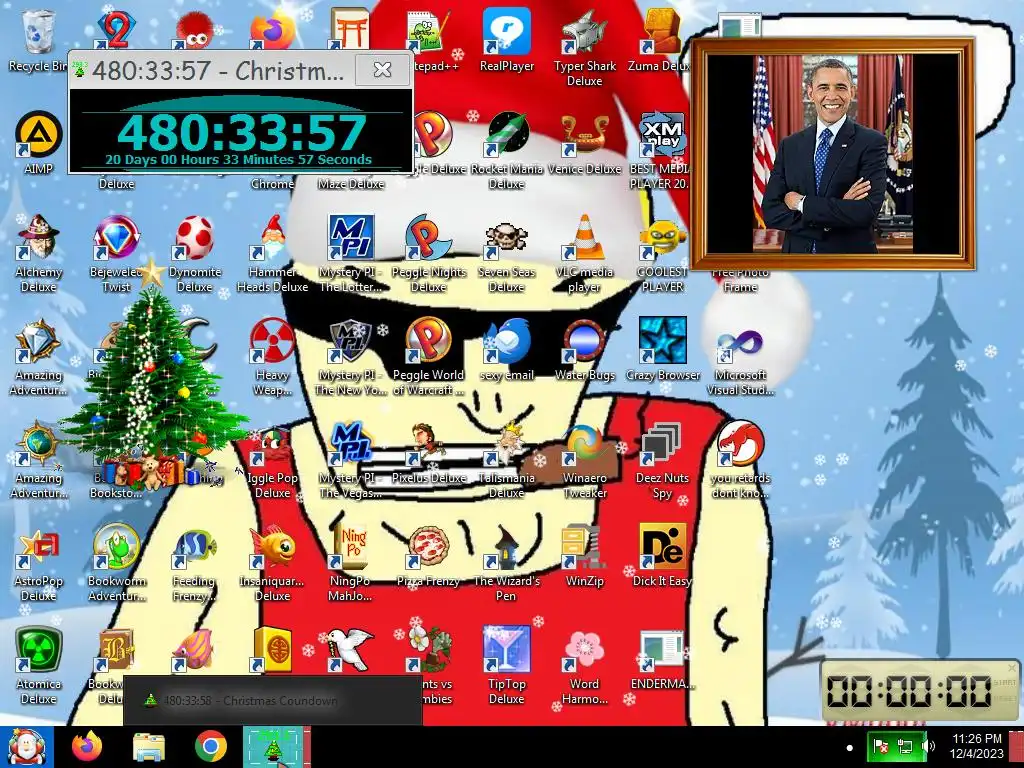Open Pizza Frenzy game

click(x=428, y=557)
